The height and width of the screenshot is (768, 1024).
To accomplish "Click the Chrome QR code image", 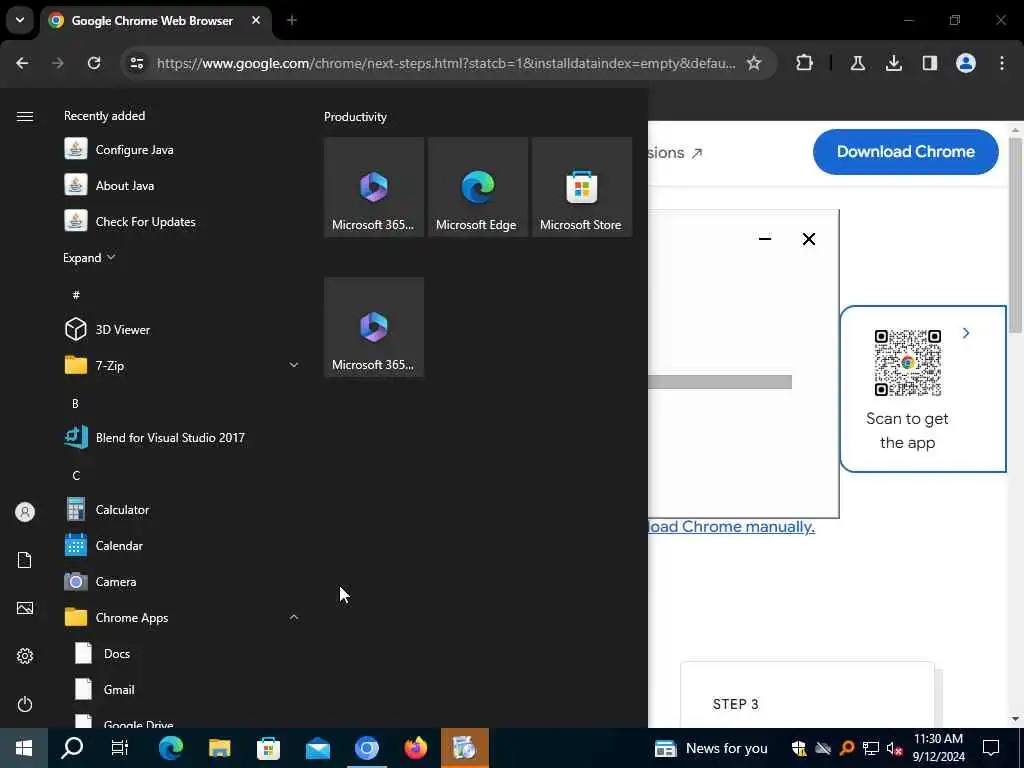I will (907, 362).
